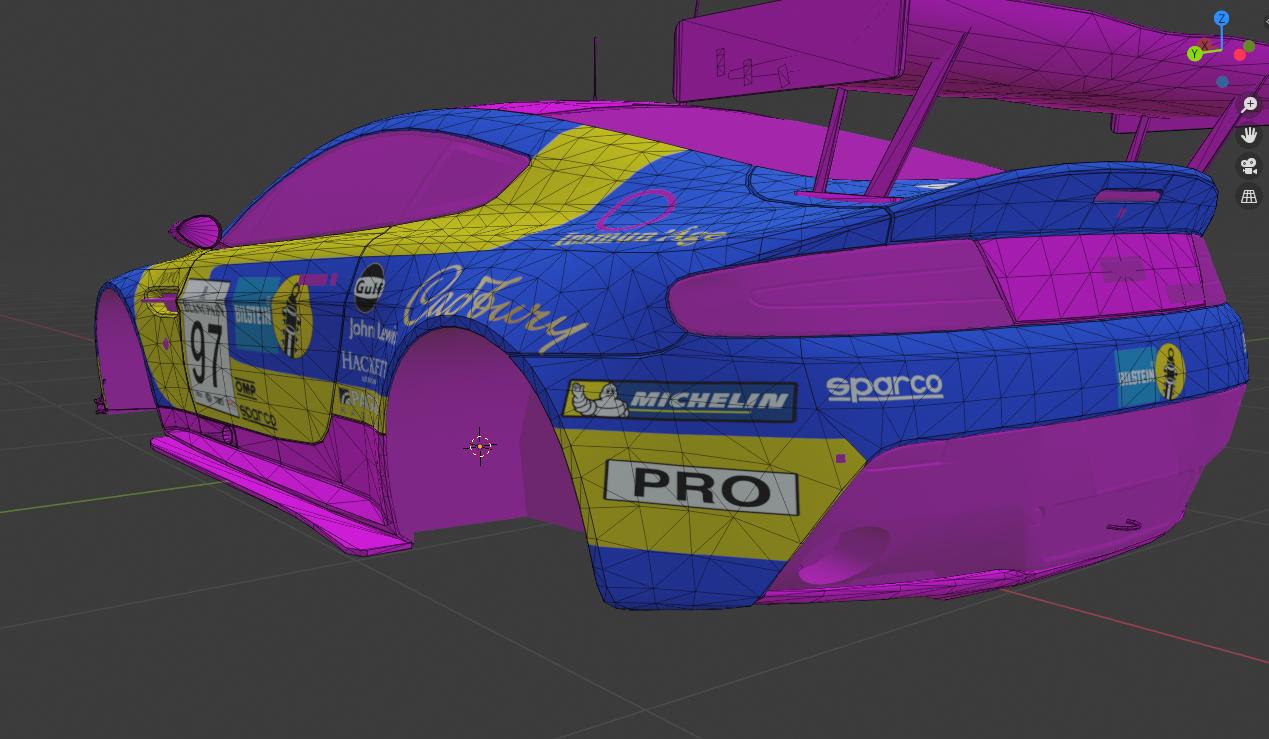Click the dark blue negative Z axis dot
This screenshot has height=739, width=1269.
[1222, 82]
